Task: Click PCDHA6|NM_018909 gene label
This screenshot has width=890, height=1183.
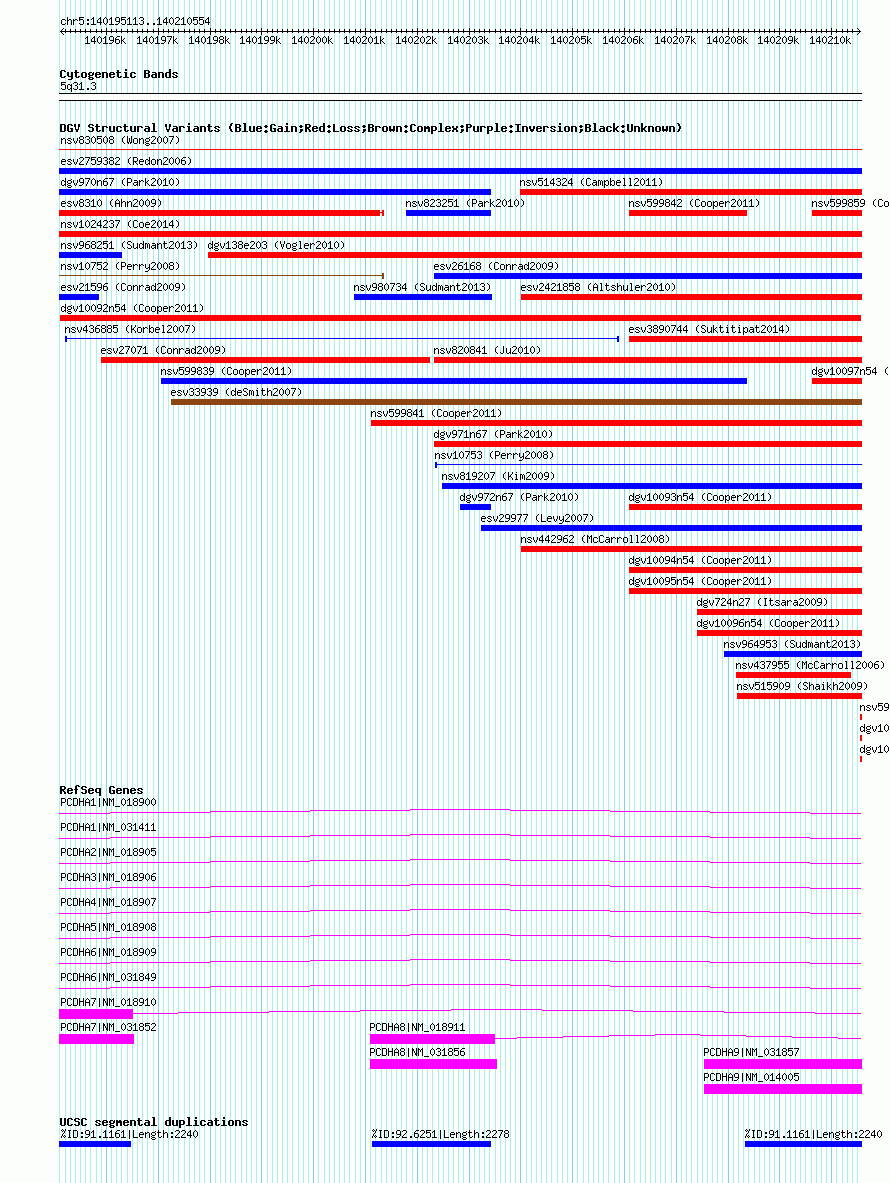Action: (108, 952)
